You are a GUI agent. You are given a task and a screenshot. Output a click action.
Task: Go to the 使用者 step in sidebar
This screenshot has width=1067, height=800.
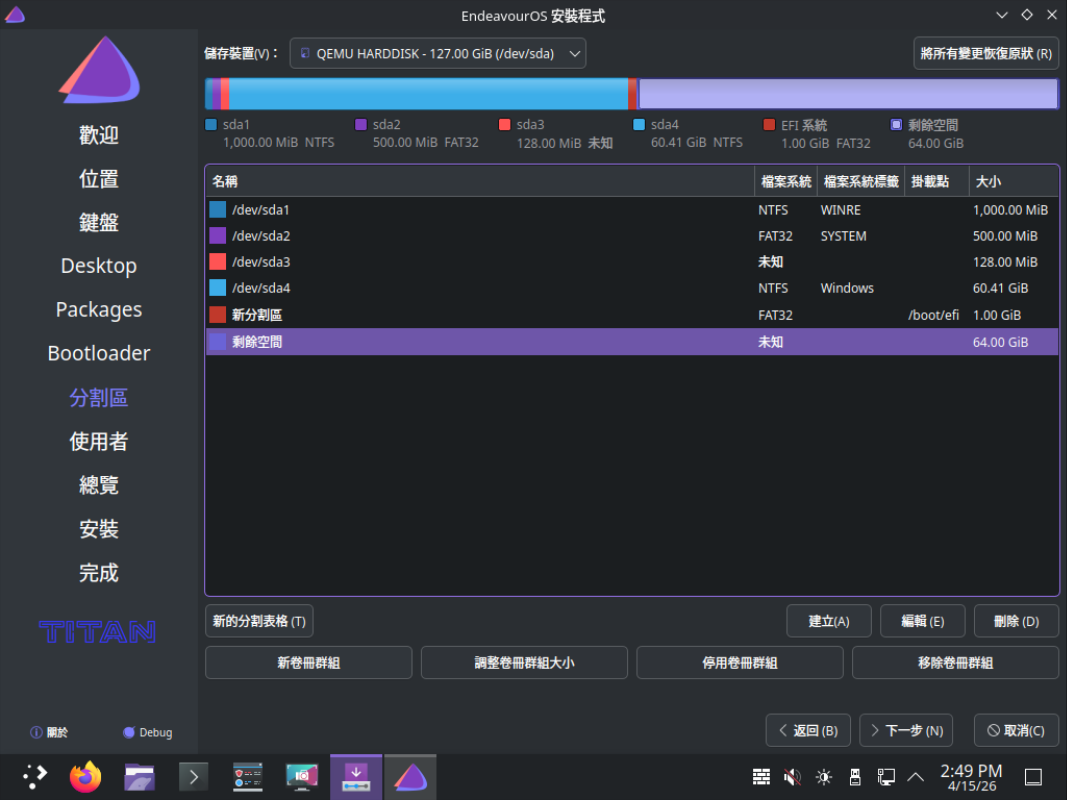click(99, 441)
